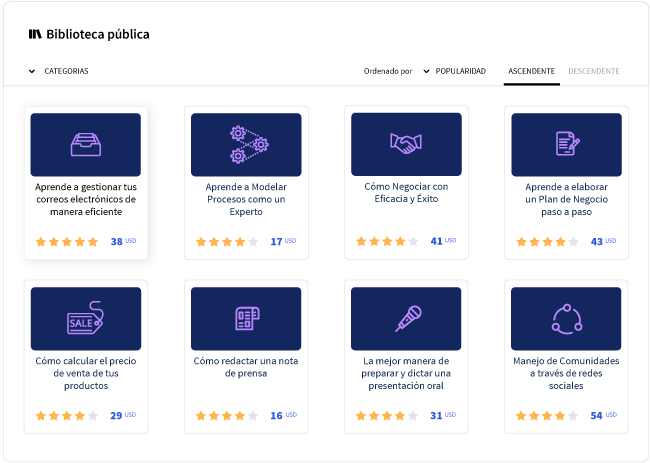Click the Ordenado por label
This screenshot has width=650, height=463.
388,71
